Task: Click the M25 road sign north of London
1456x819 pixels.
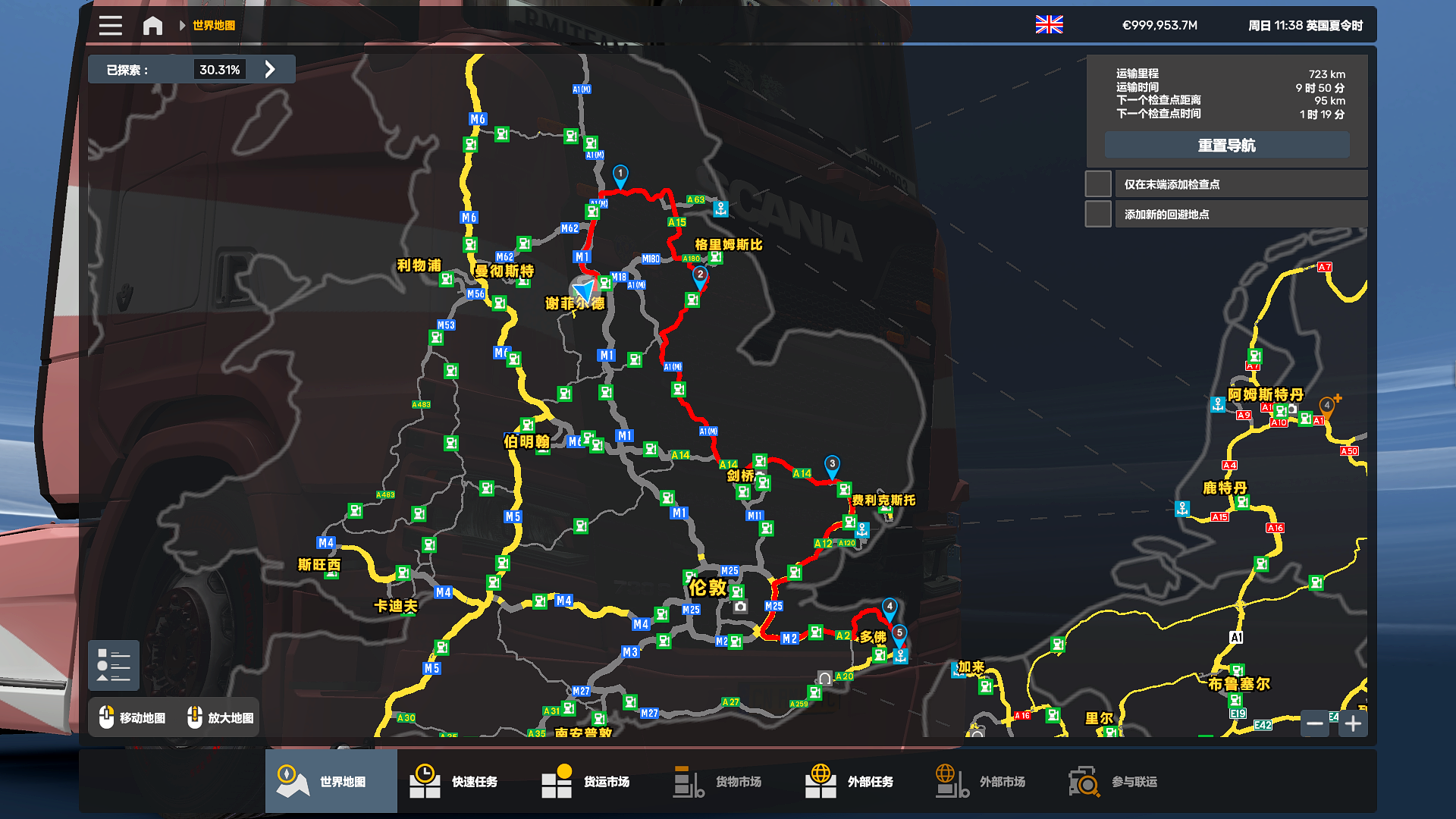Action: [730, 571]
